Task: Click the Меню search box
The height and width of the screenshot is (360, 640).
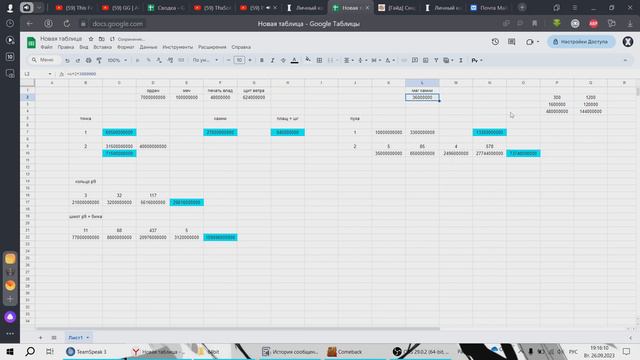Action: pos(44,60)
